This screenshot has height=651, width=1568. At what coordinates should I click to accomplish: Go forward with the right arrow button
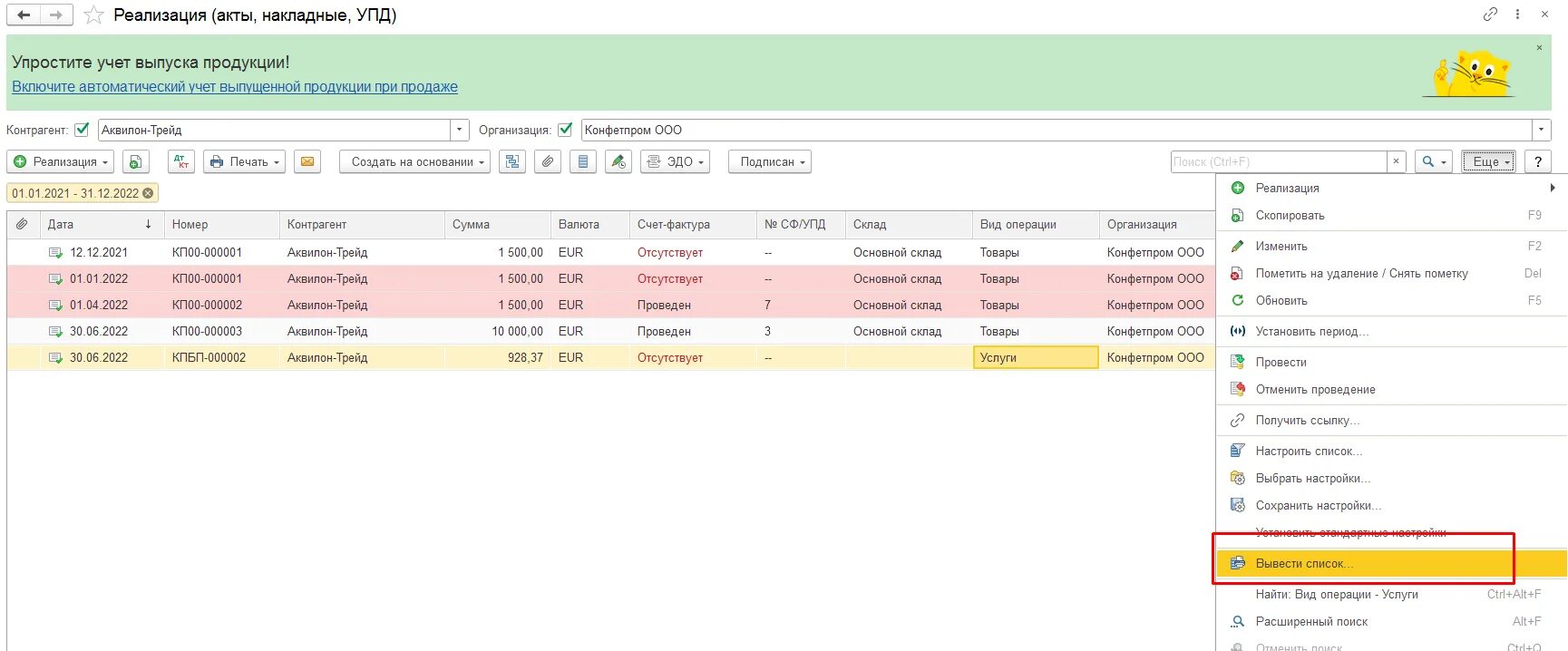56,15
